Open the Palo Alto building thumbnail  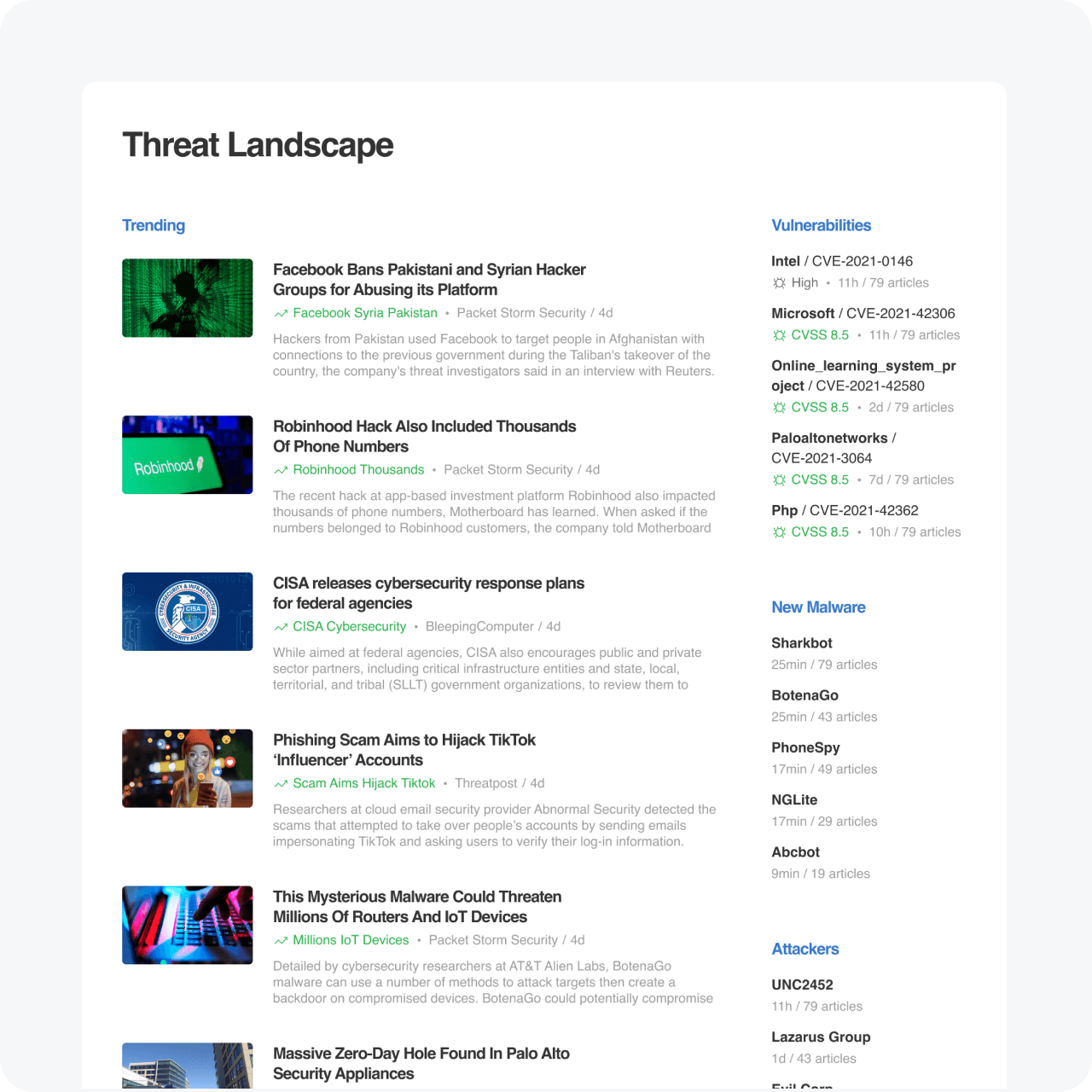tap(188, 1066)
